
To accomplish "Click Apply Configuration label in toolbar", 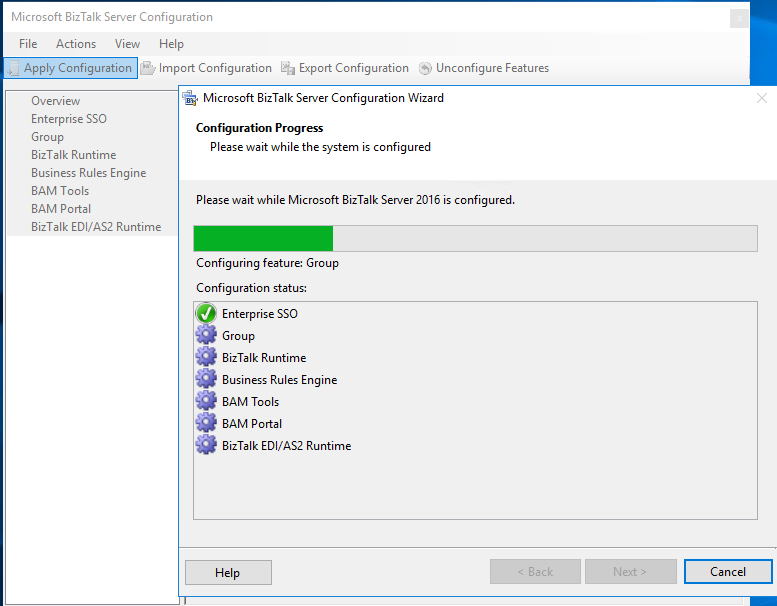I will (78, 68).
